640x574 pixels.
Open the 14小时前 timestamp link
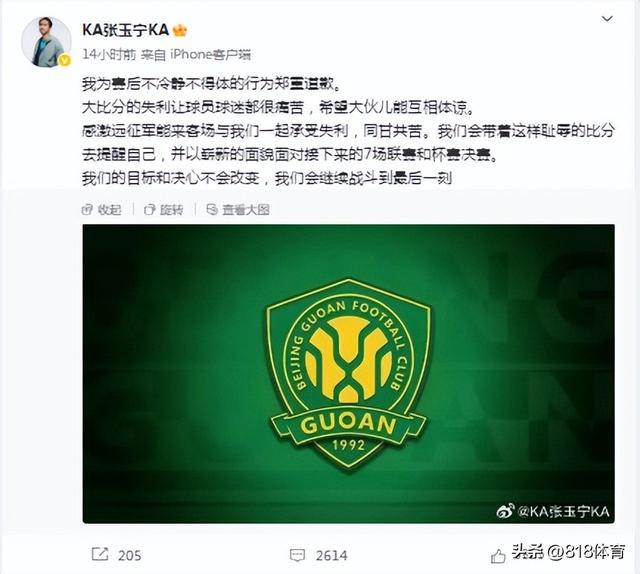(x=109, y=54)
